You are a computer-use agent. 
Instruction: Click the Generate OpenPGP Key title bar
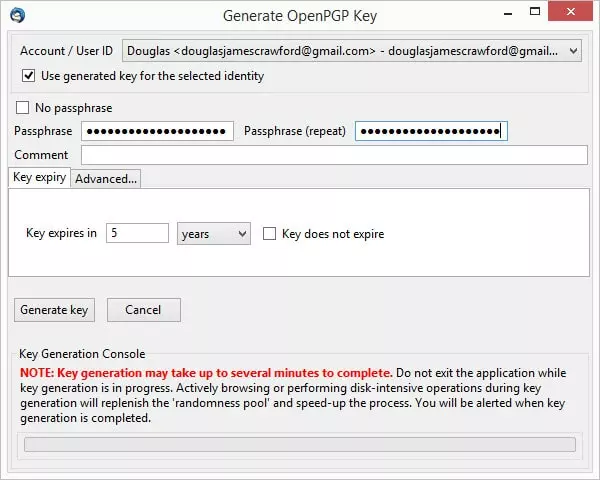click(x=300, y=14)
